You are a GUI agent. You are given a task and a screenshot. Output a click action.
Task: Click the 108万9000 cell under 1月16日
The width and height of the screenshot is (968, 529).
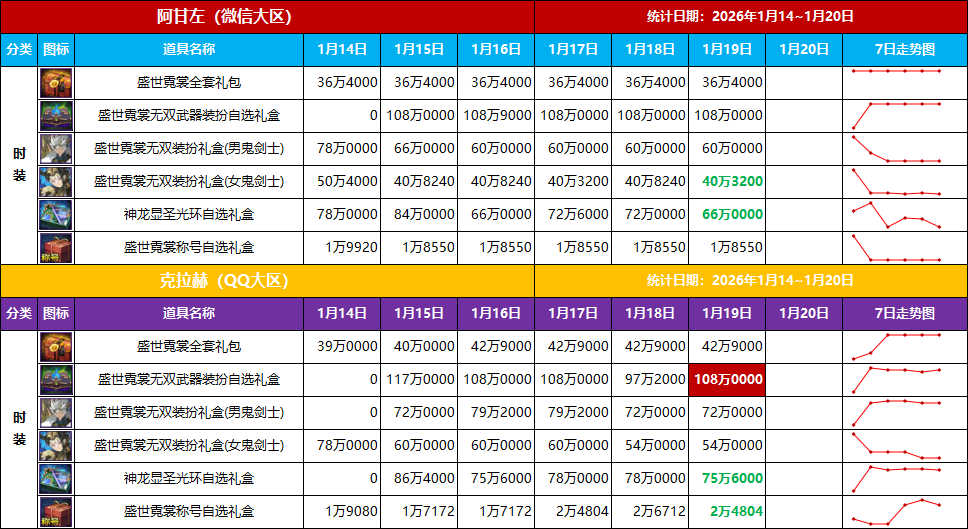coord(497,115)
